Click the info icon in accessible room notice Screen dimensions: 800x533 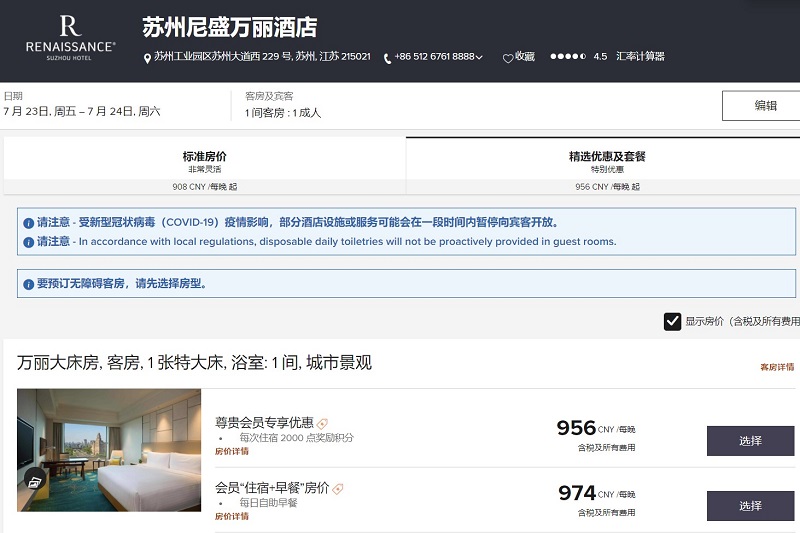(29, 285)
